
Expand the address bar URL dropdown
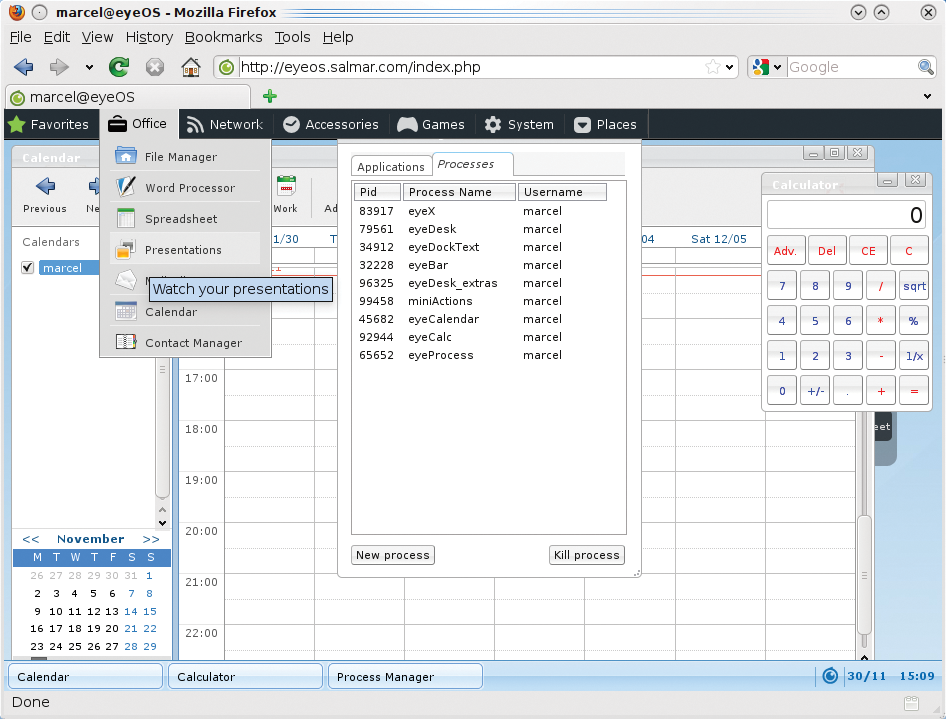point(730,67)
